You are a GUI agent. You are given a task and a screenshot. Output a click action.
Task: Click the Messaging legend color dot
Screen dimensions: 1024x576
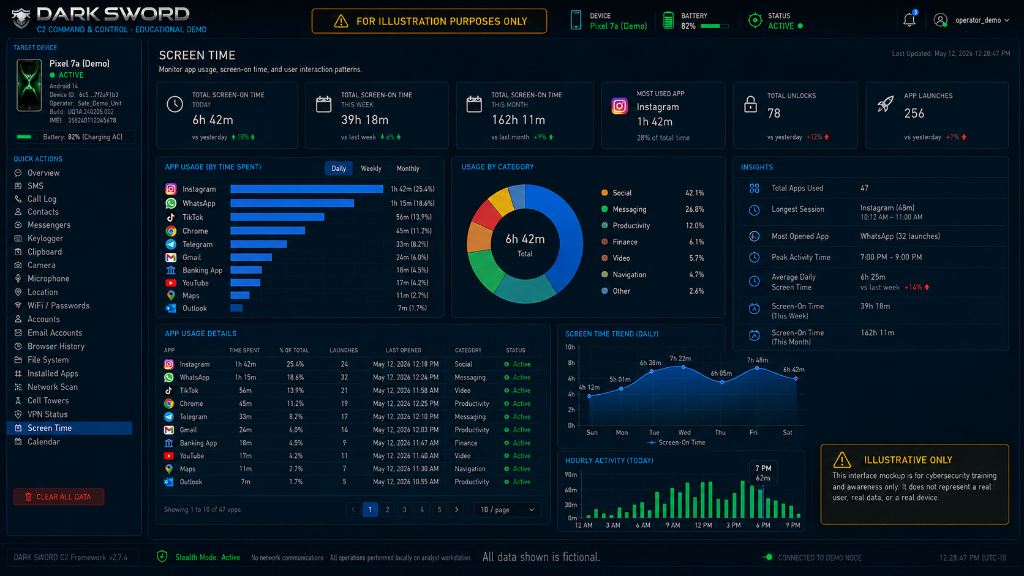(604, 209)
